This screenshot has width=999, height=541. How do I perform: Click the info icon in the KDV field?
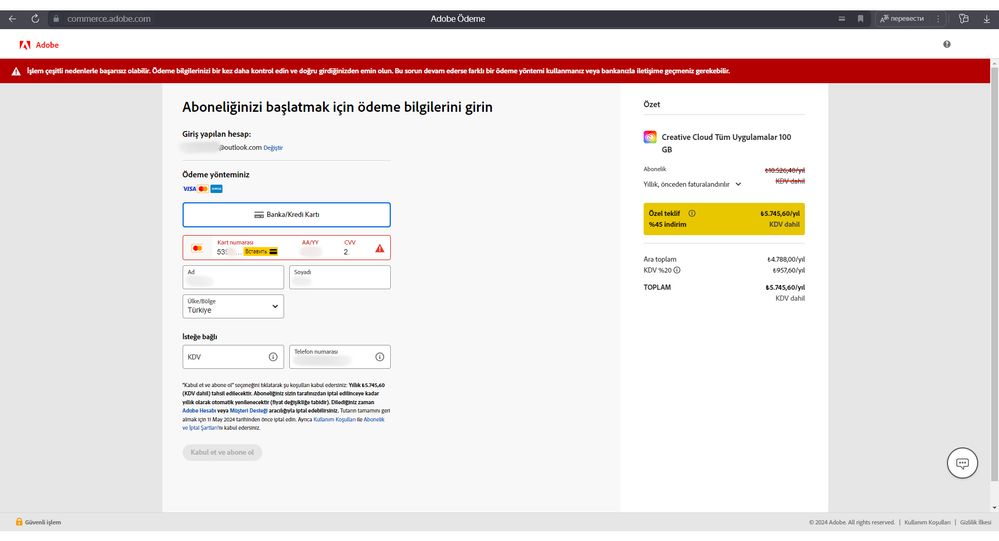pos(273,357)
